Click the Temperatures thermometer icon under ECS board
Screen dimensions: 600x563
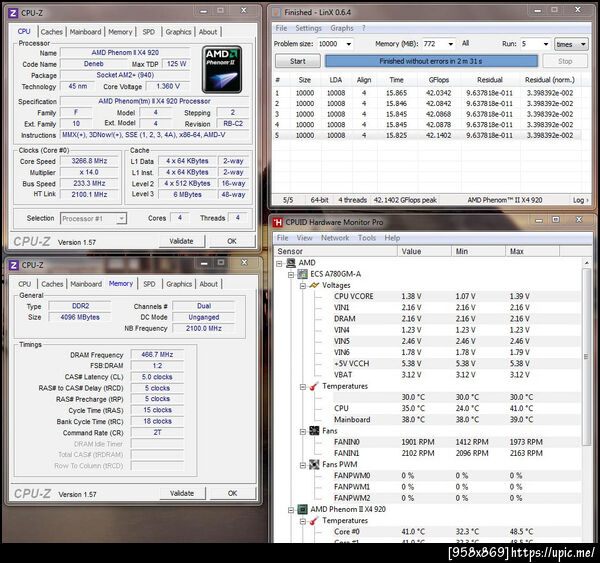[314, 386]
